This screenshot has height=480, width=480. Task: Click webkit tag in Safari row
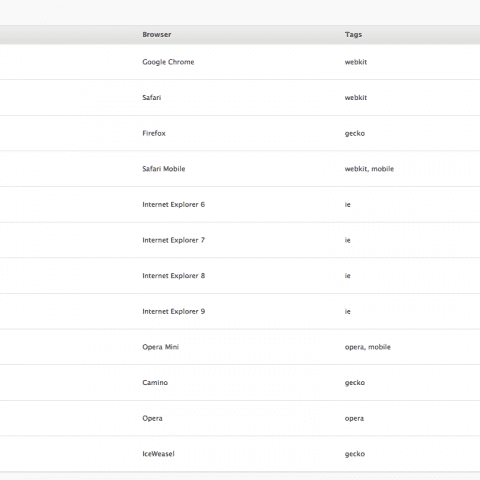pos(356,98)
